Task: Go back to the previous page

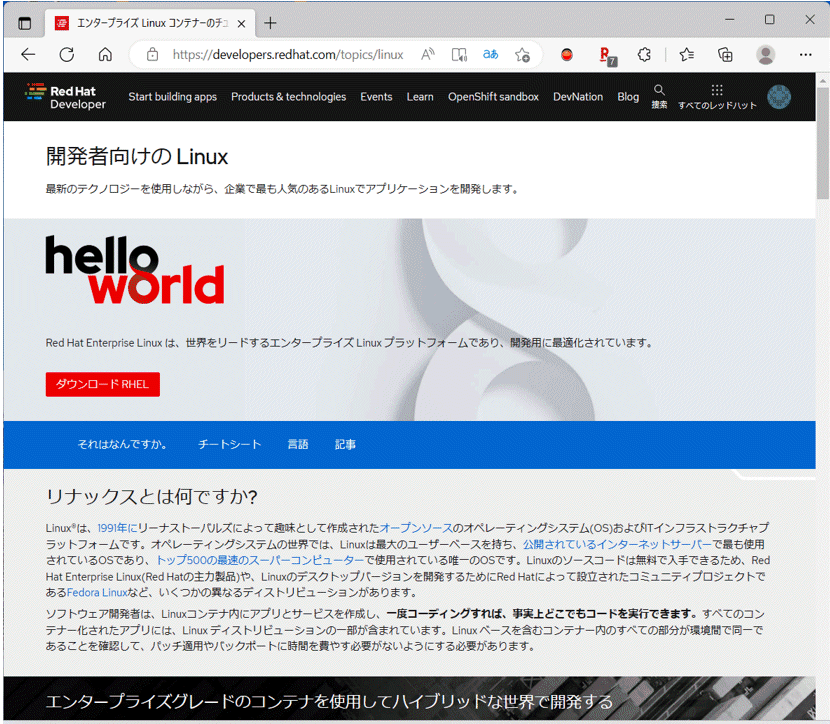Action: pos(28,55)
